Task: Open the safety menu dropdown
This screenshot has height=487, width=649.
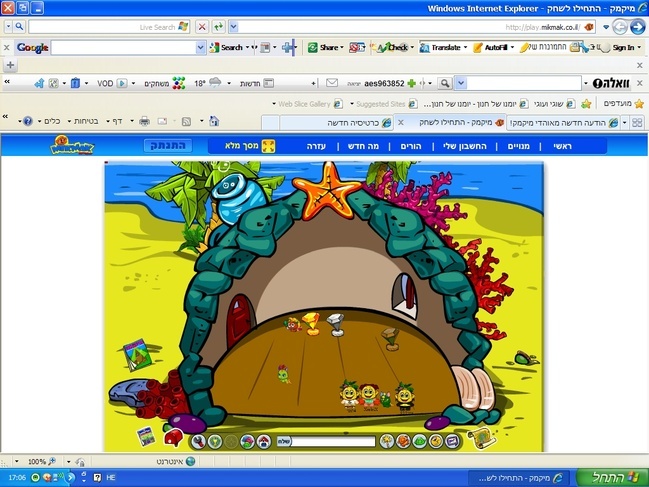Action: click(x=83, y=121)
